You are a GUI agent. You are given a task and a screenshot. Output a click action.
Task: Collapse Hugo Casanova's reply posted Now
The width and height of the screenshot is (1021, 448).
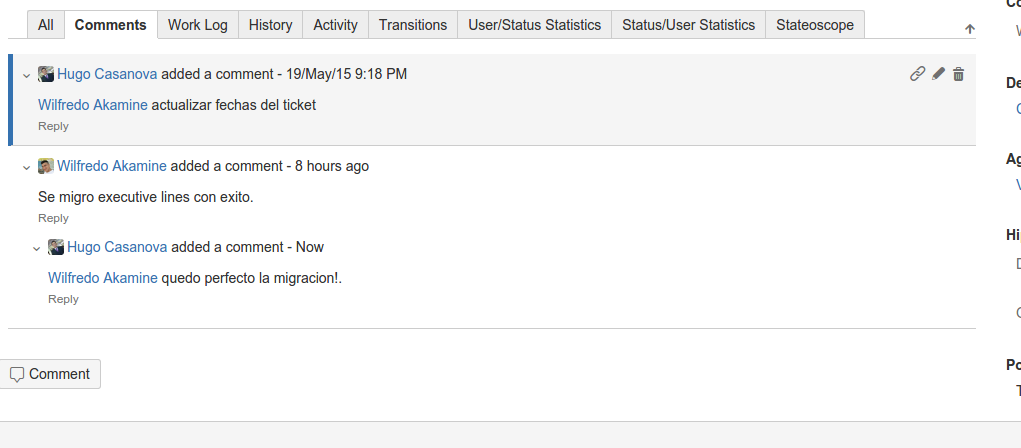coord(37,248)
